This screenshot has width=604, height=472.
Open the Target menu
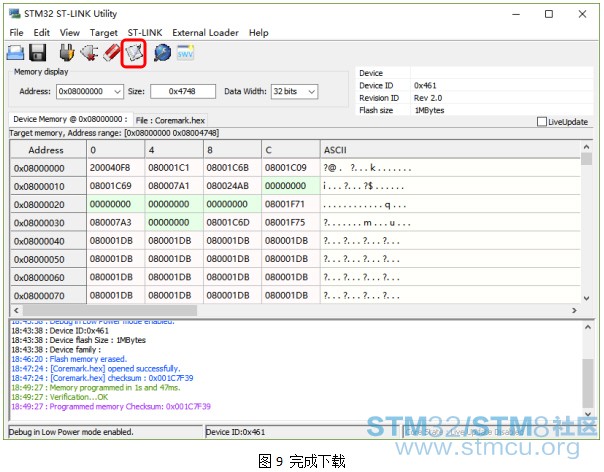click(x=104, y=33)
